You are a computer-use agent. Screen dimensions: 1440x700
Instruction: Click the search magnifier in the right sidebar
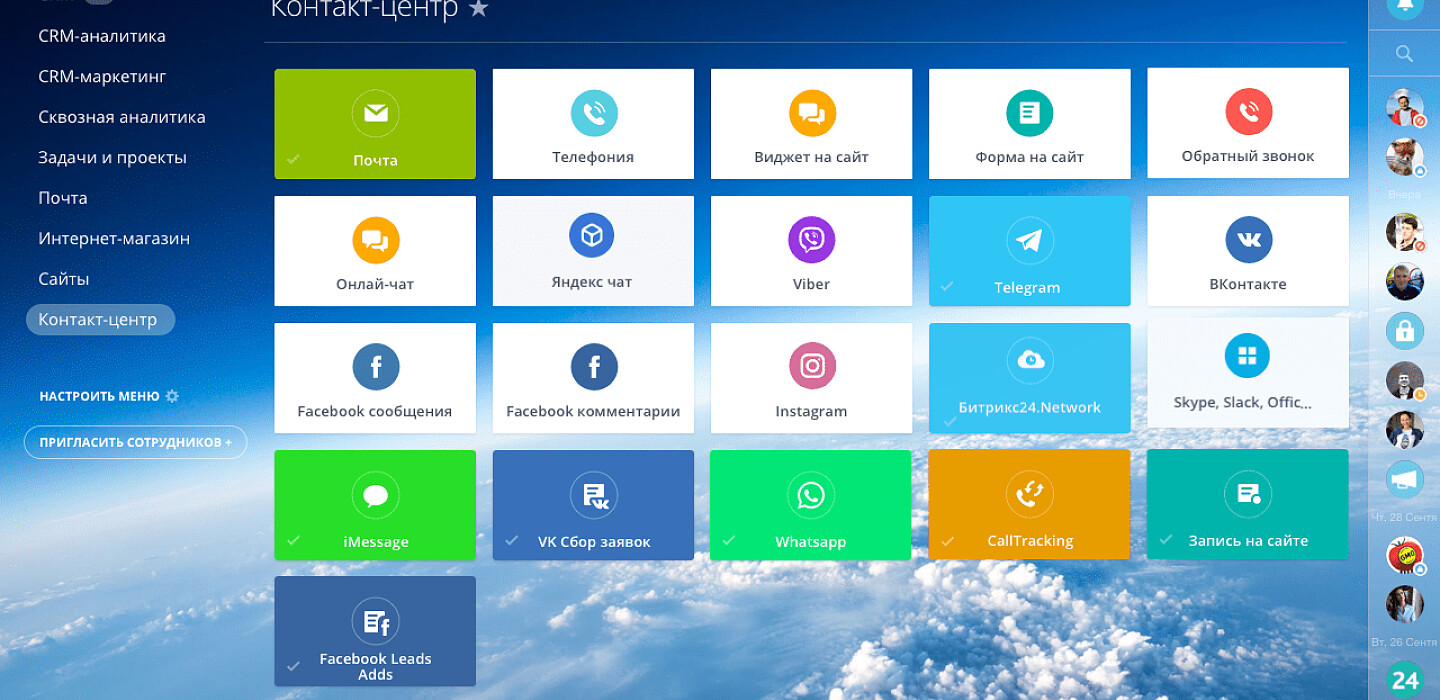1404,54
